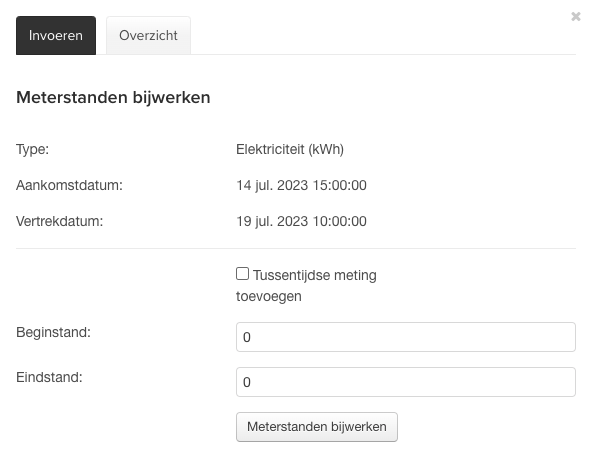The width and height of the screenshot is (590, 456).
Task: Click the word 'toevoegen' below the checkbox
Action: 269,296
